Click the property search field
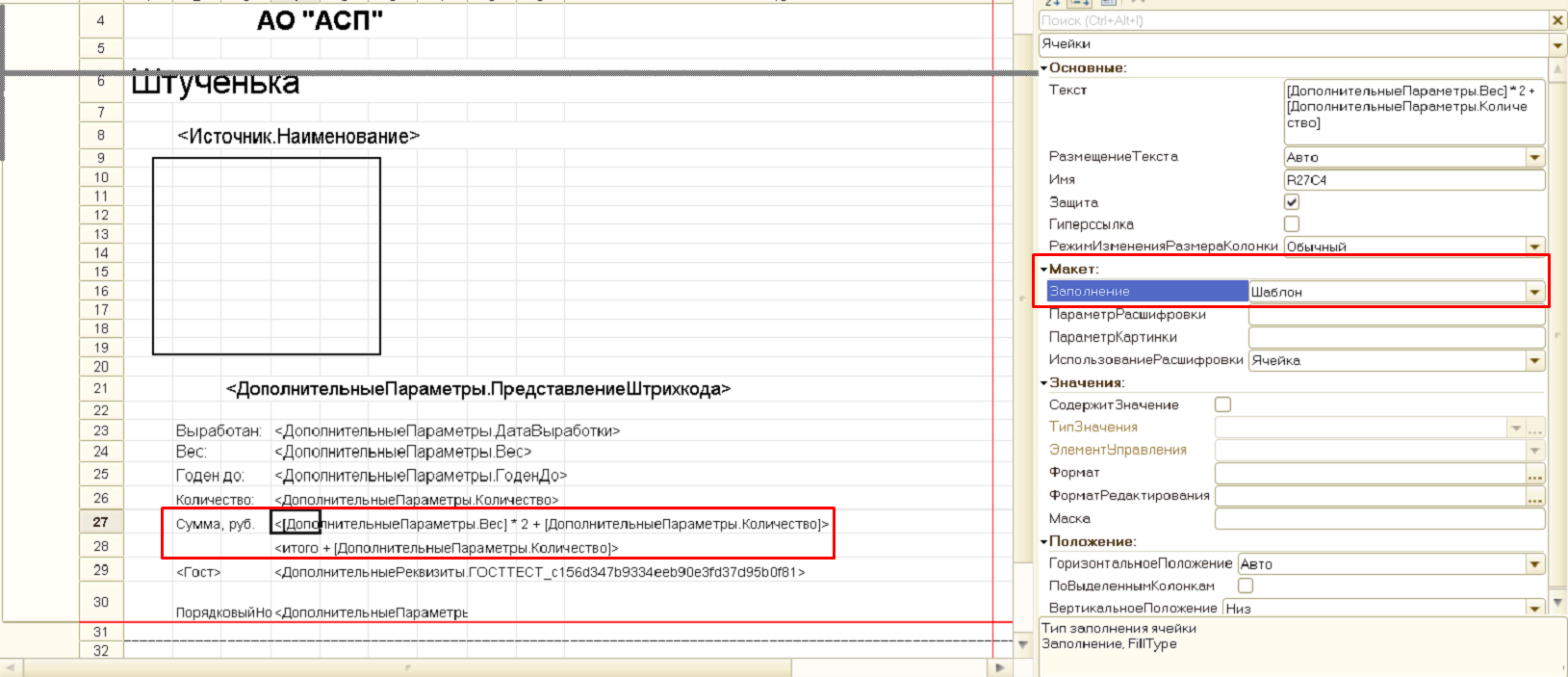 click(1294, 20)
